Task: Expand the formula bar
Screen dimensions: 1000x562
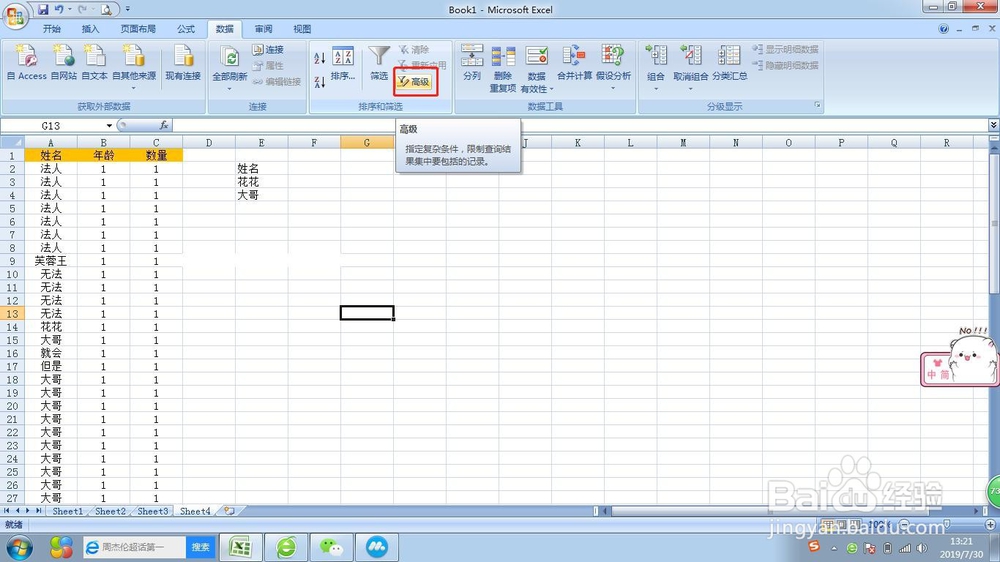Action: click(993, 125)
